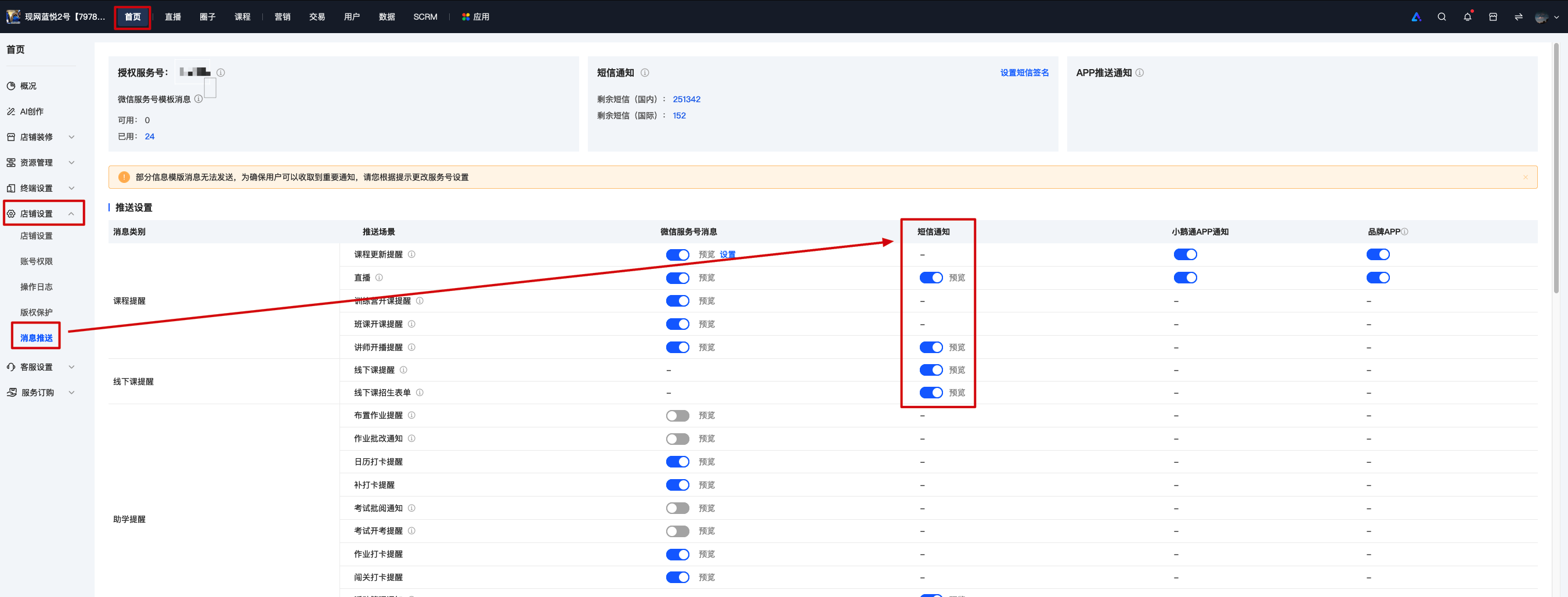The image size is (1568, 597).
Task: Open SCRM tab in top navigation
Action: point(425,17)
